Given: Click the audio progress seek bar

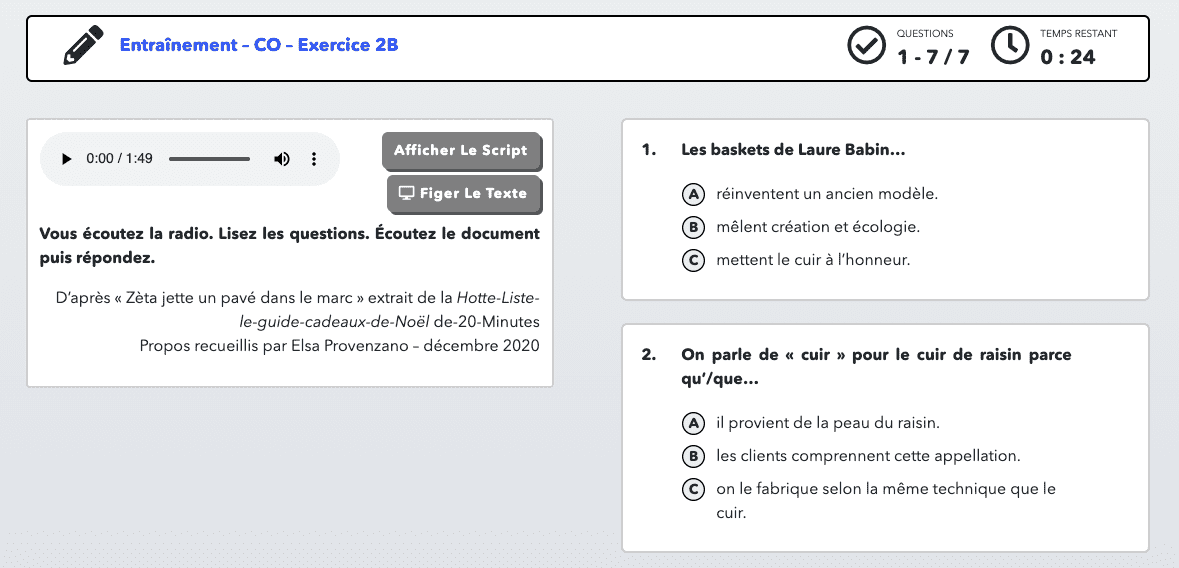Looking at the screenshot, I should (x=209, y=159).
